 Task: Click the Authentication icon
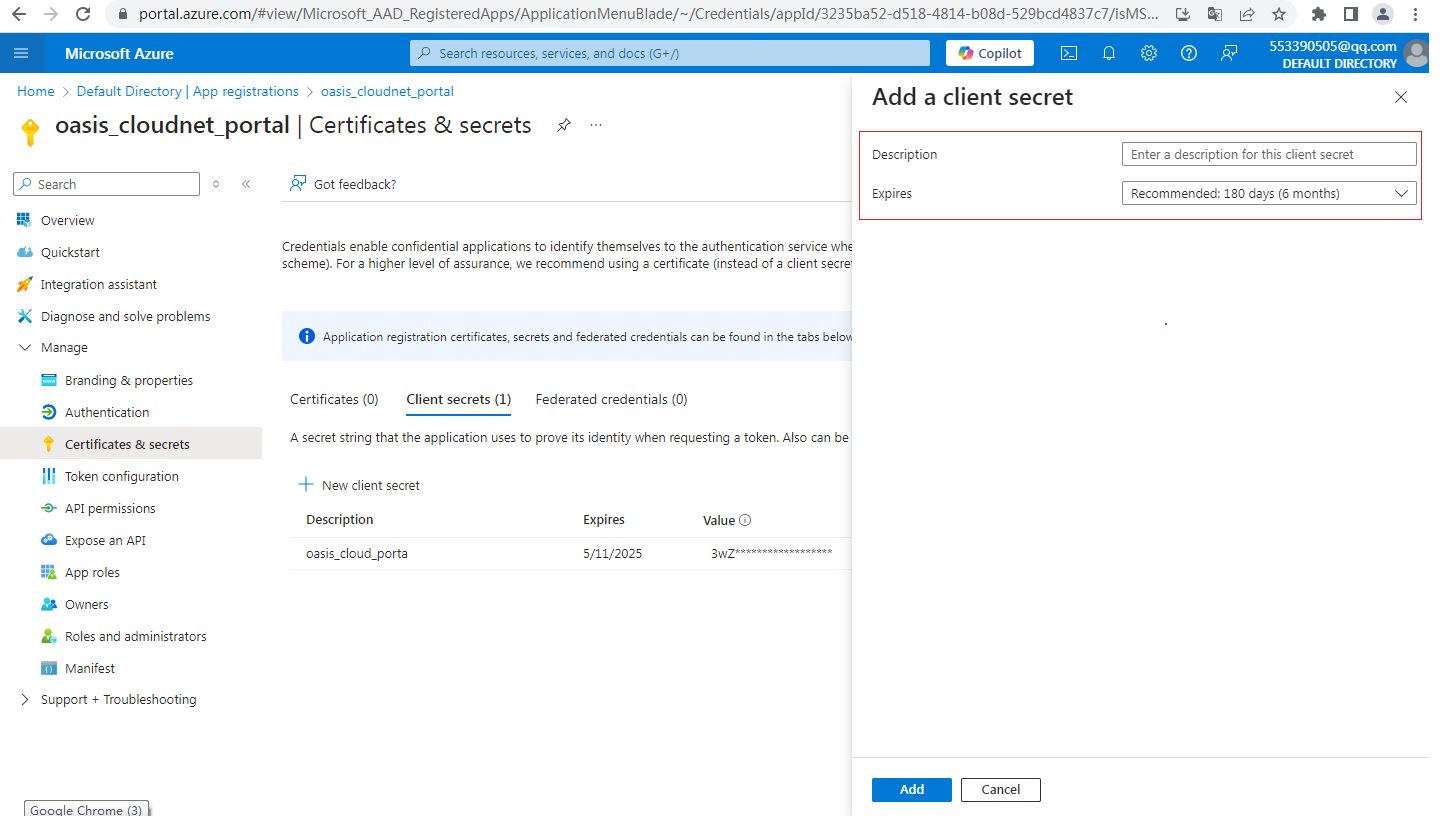(48, 412)
